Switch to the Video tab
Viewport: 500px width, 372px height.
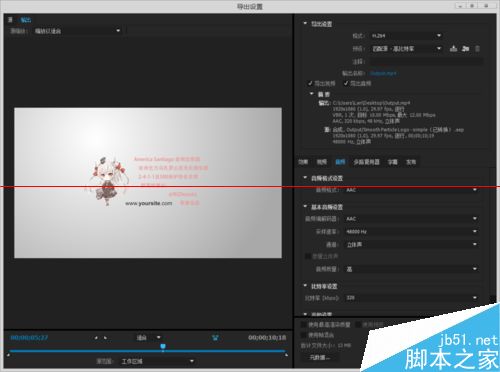(x=322, y=162)
